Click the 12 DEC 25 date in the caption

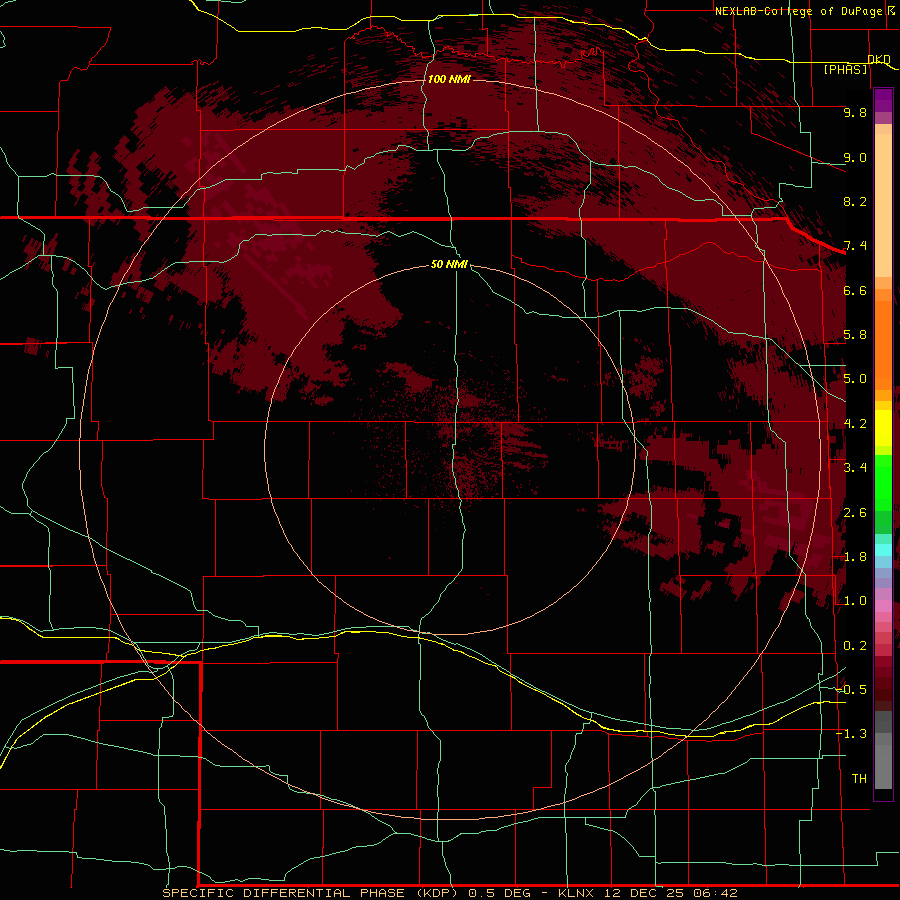[645, 893]
